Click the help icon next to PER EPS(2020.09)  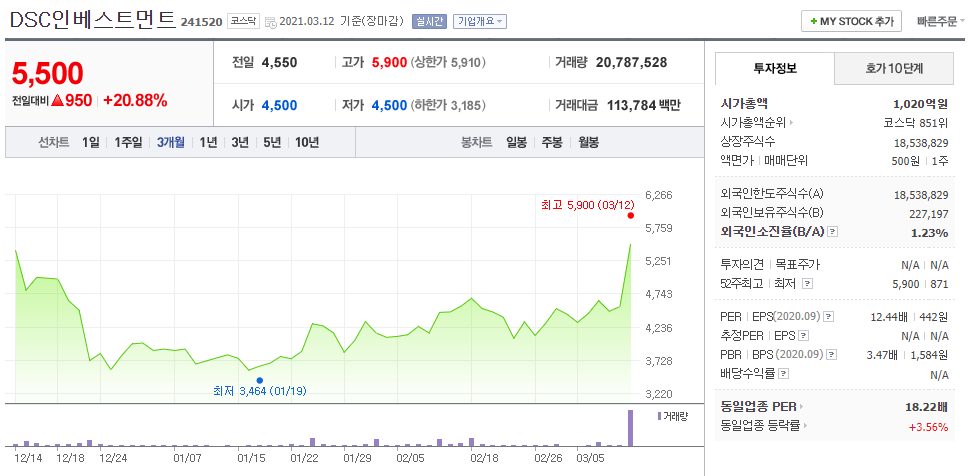(829, 317)
